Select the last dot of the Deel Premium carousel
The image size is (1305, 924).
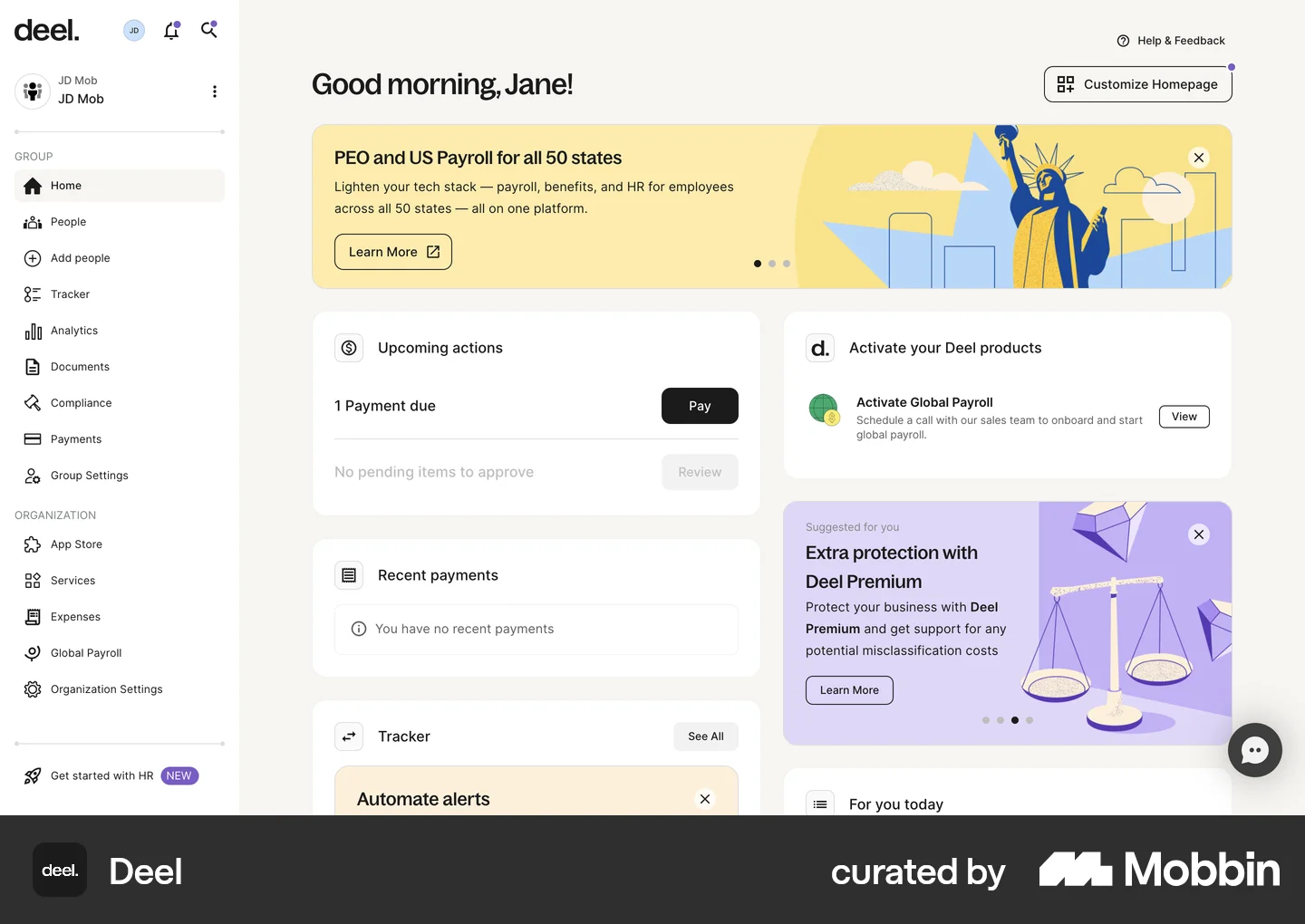1029,720
